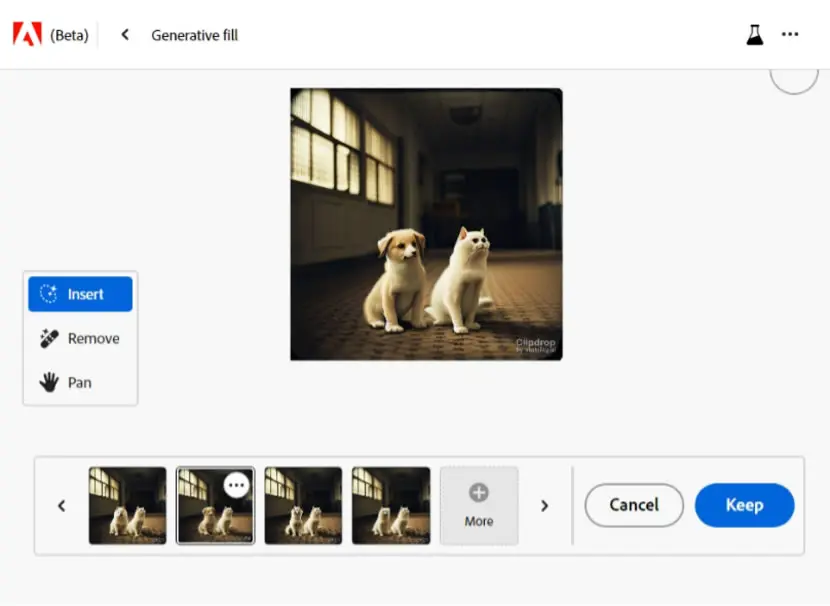The height and width of the screenshot is (606, 830).
Task: Click the More button
Action: [479, 505]
